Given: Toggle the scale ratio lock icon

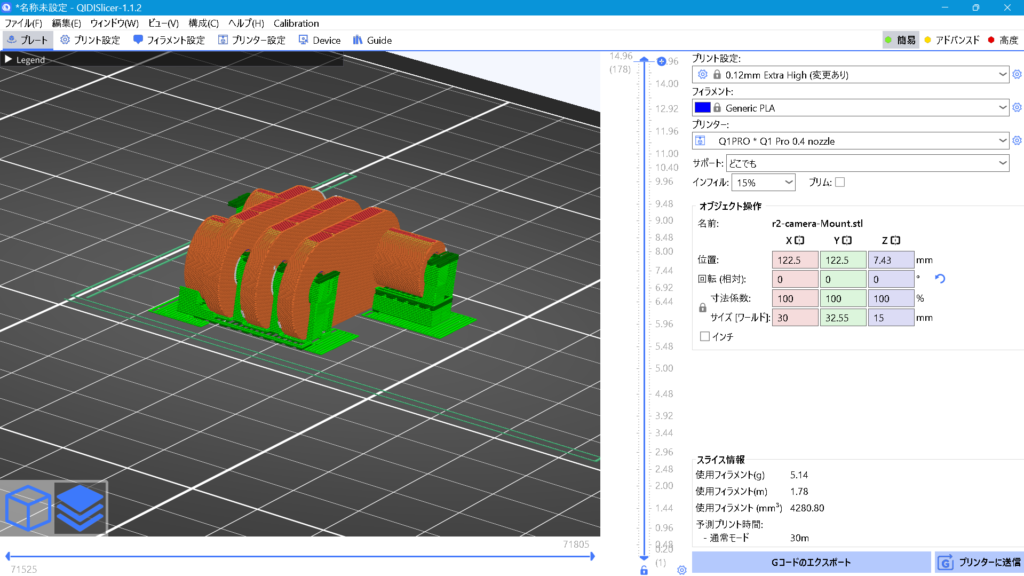Looking at the screenshot, I should pos(701,308).
